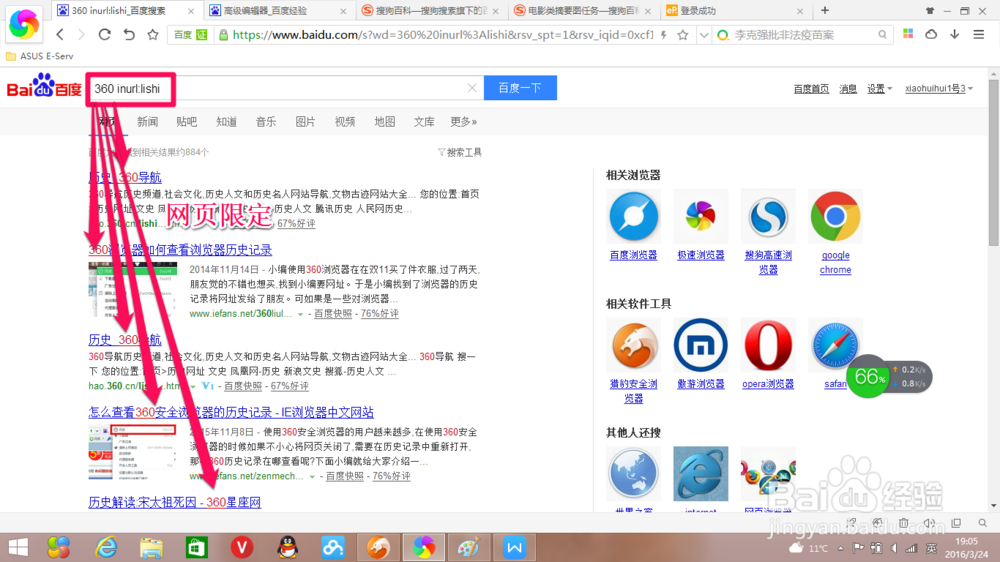Open QQ penguin from taskbar
The width and height of the screenshot is (1000, 562).
click(x=288, y=547)
